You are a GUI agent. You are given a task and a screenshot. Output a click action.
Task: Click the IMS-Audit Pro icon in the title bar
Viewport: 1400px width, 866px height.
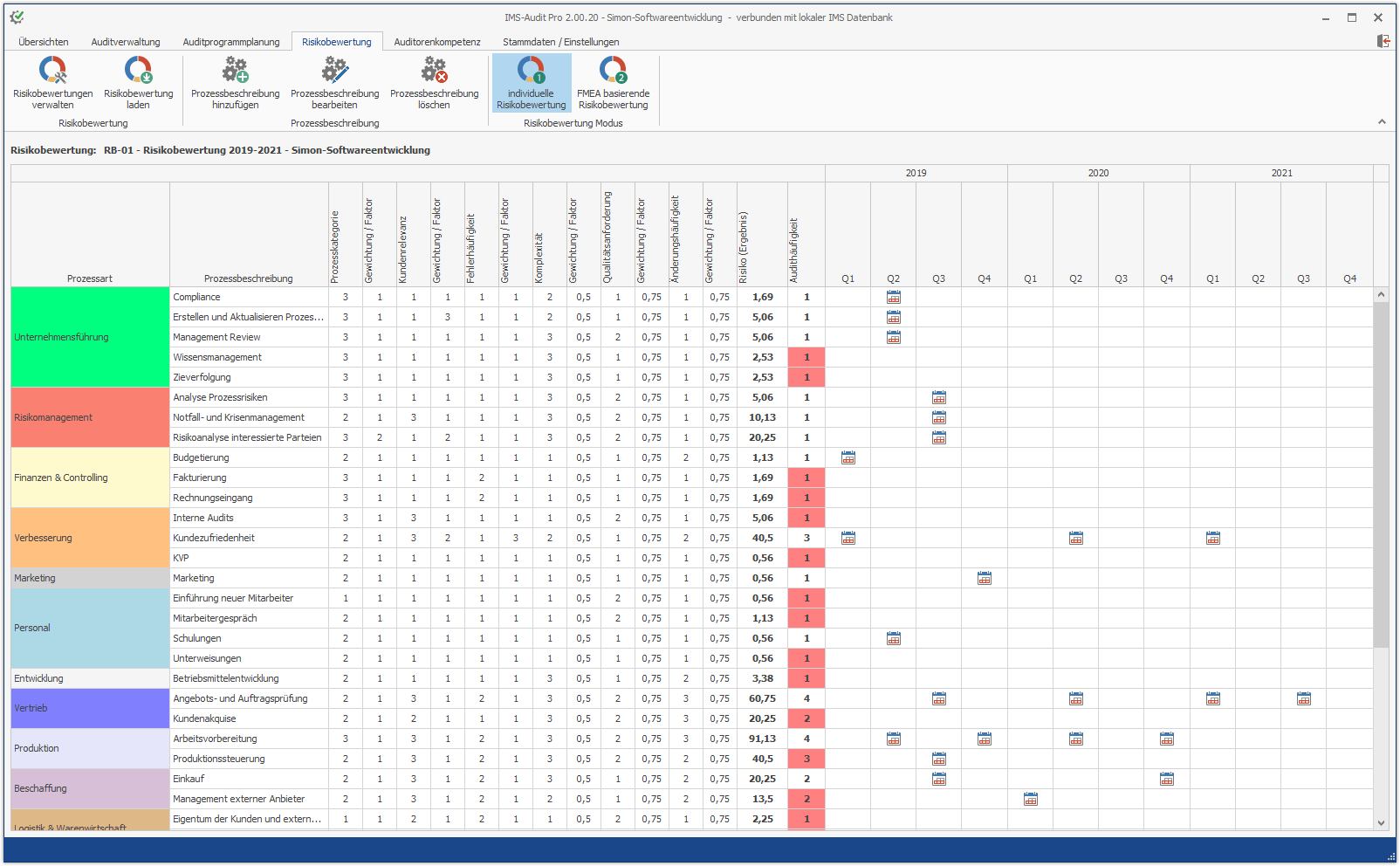17,17
